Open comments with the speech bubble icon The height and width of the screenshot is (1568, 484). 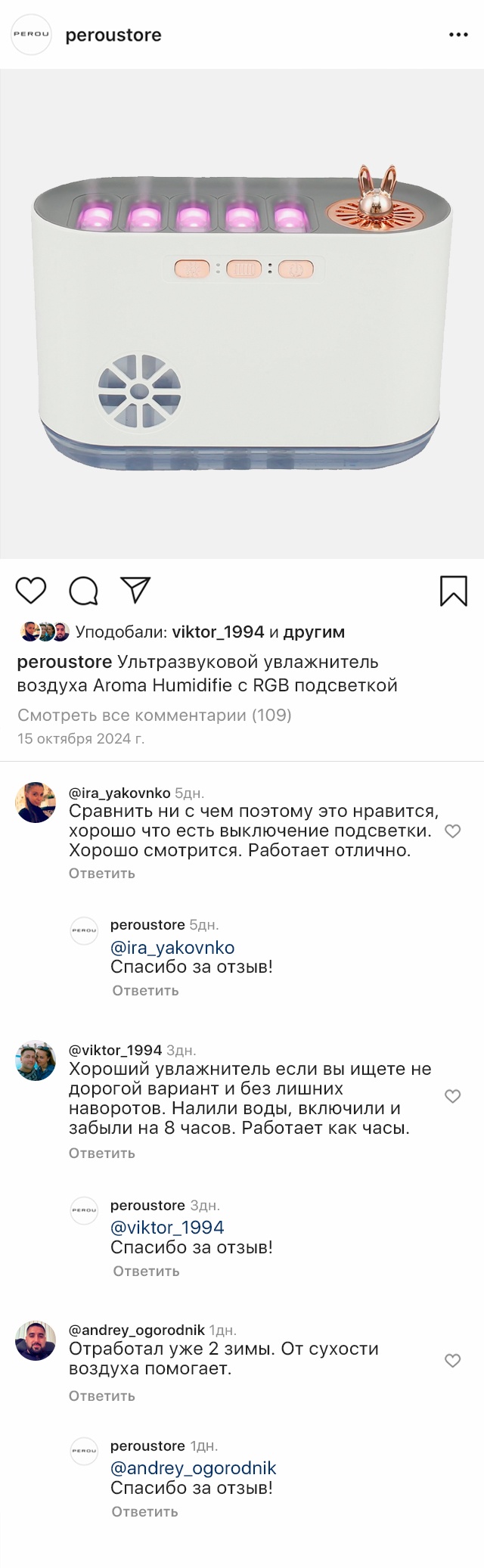point(83,591)
